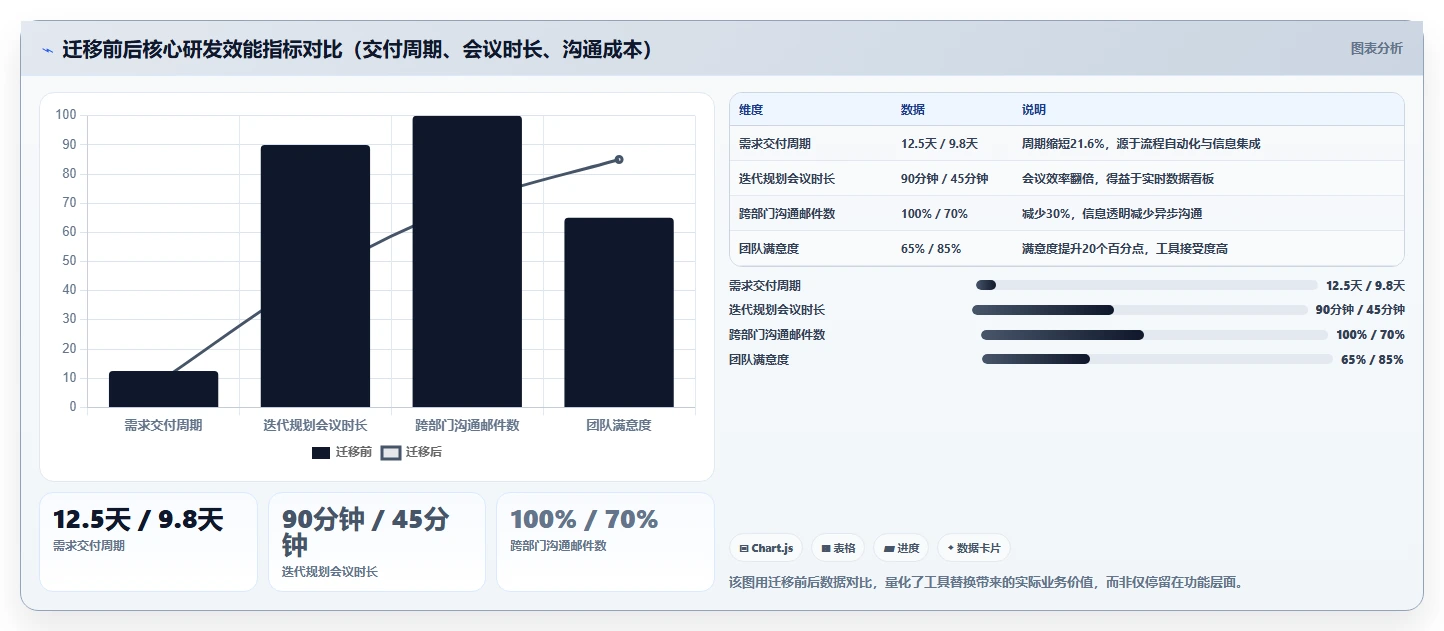Select the 团队满意度 table row label
Viewport: 1444px width, 631px height.
pos(769,248)
